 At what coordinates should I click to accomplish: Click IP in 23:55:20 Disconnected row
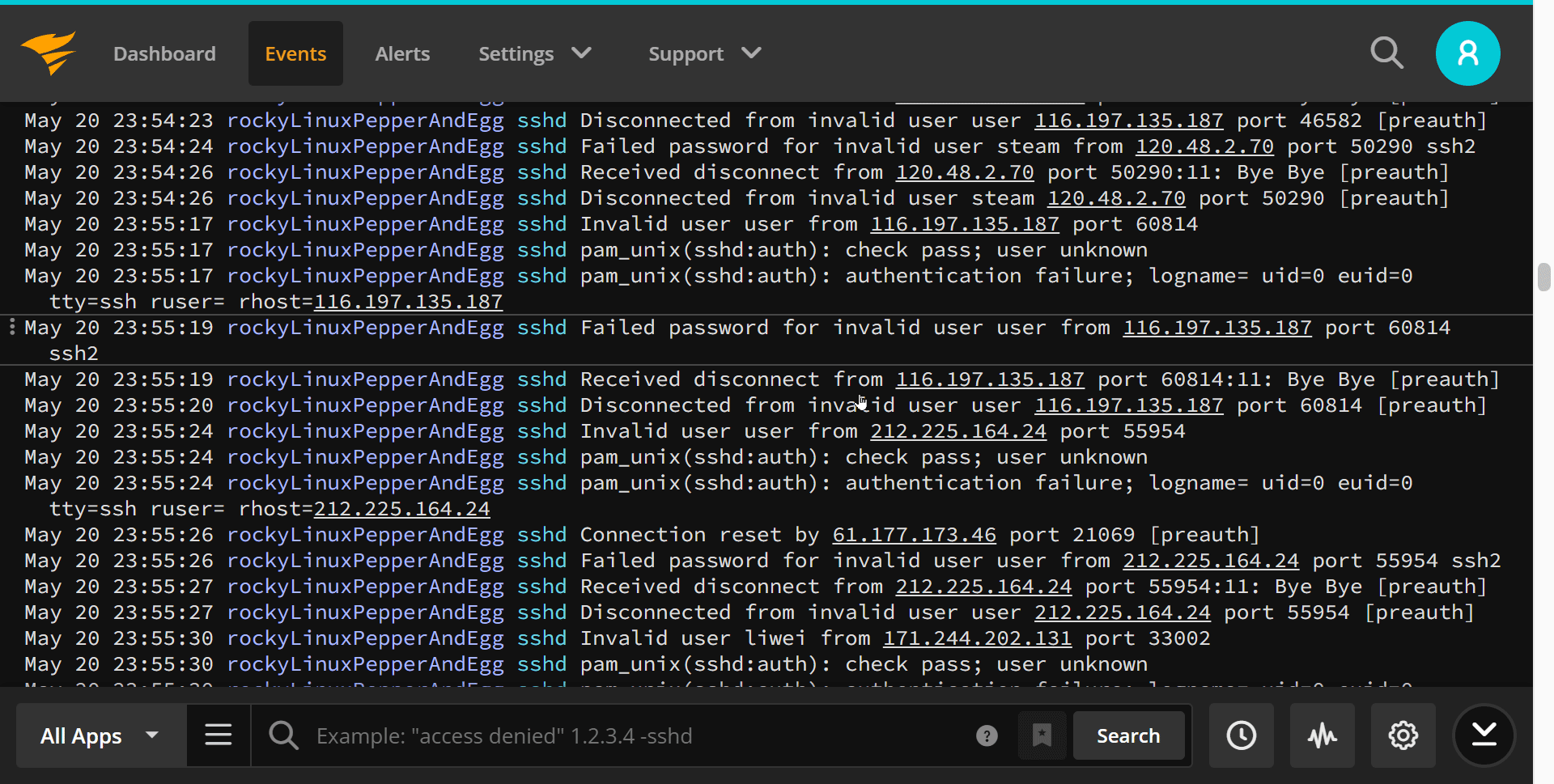[1128, 405]
